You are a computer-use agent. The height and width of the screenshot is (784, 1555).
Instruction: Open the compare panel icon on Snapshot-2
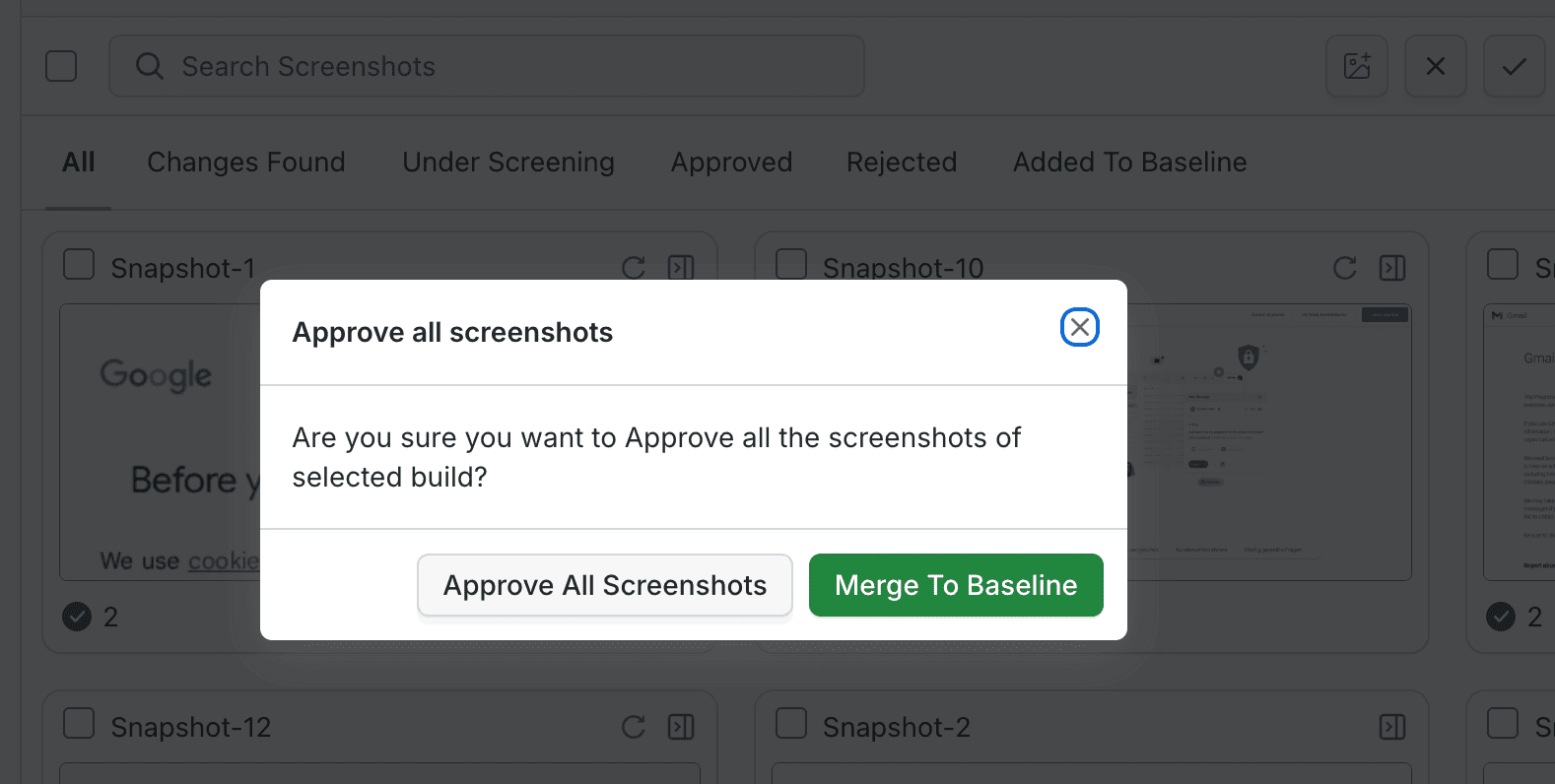1391,727
